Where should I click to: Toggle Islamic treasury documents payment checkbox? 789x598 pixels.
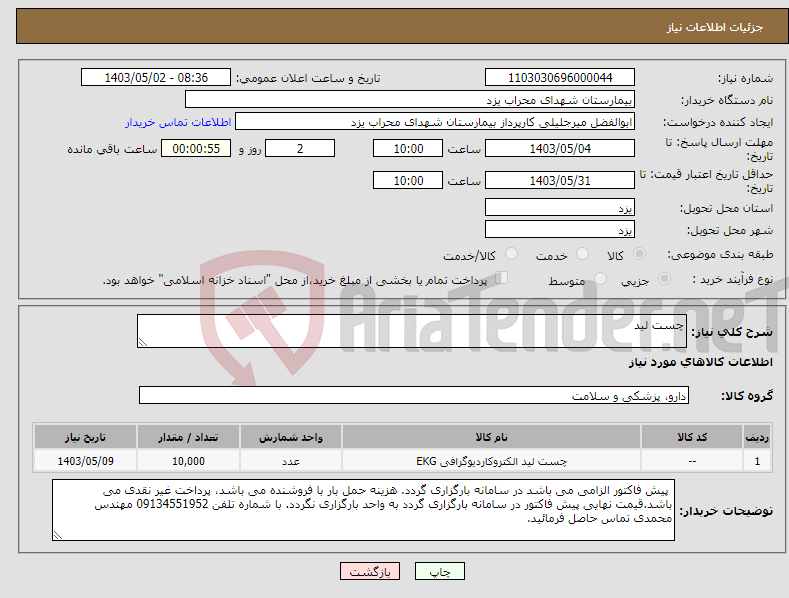[x=501, y=278]
